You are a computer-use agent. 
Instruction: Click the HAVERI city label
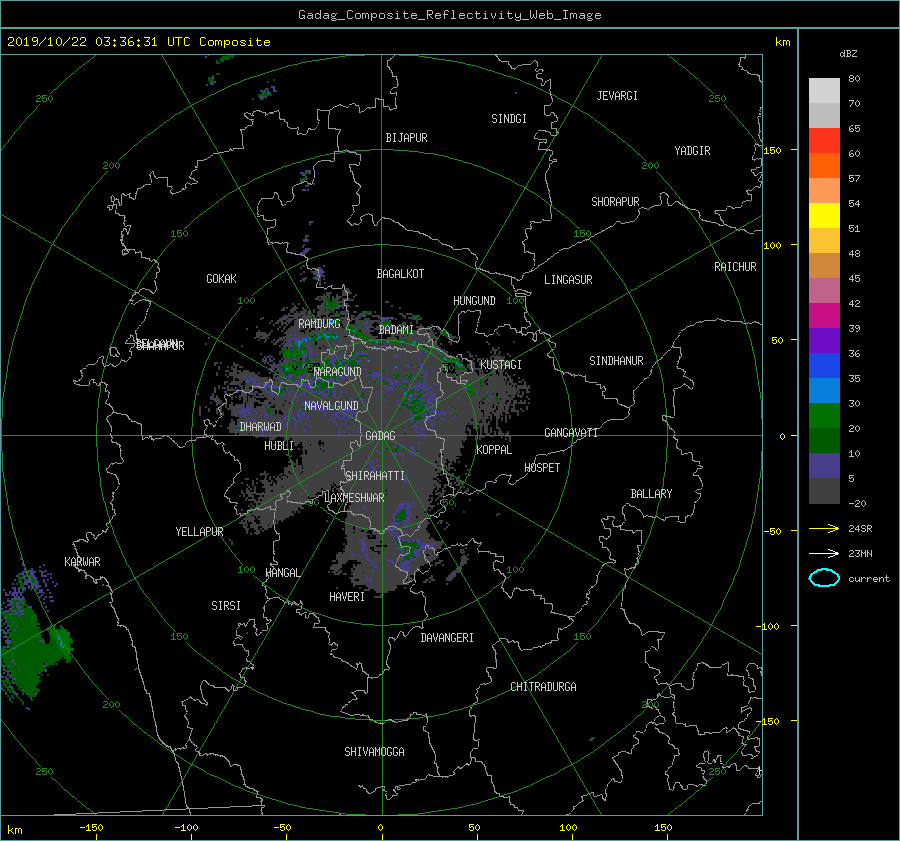[347, 597]
